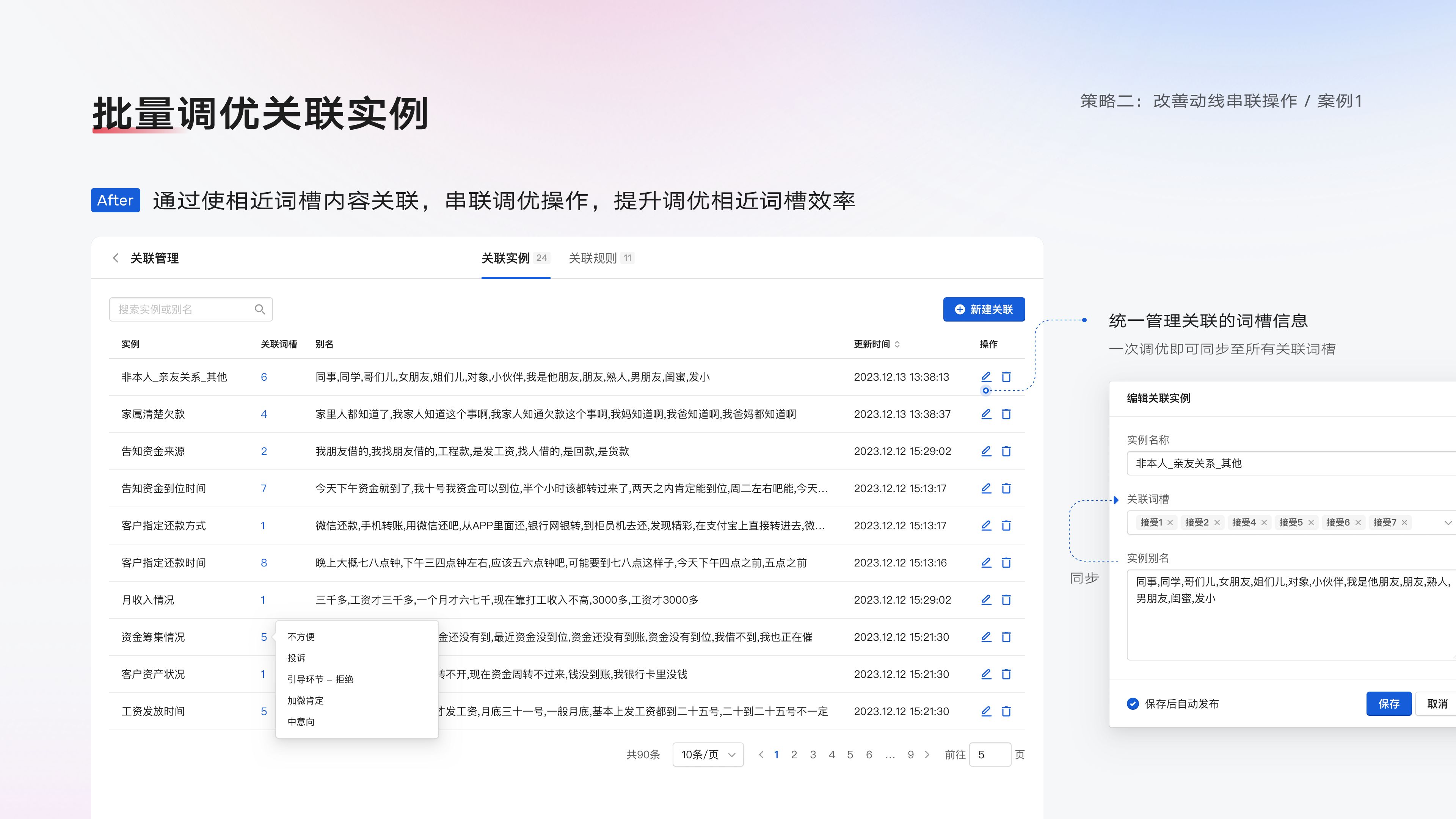
Task: Go to page 3
Action: (x=813, y=755)
